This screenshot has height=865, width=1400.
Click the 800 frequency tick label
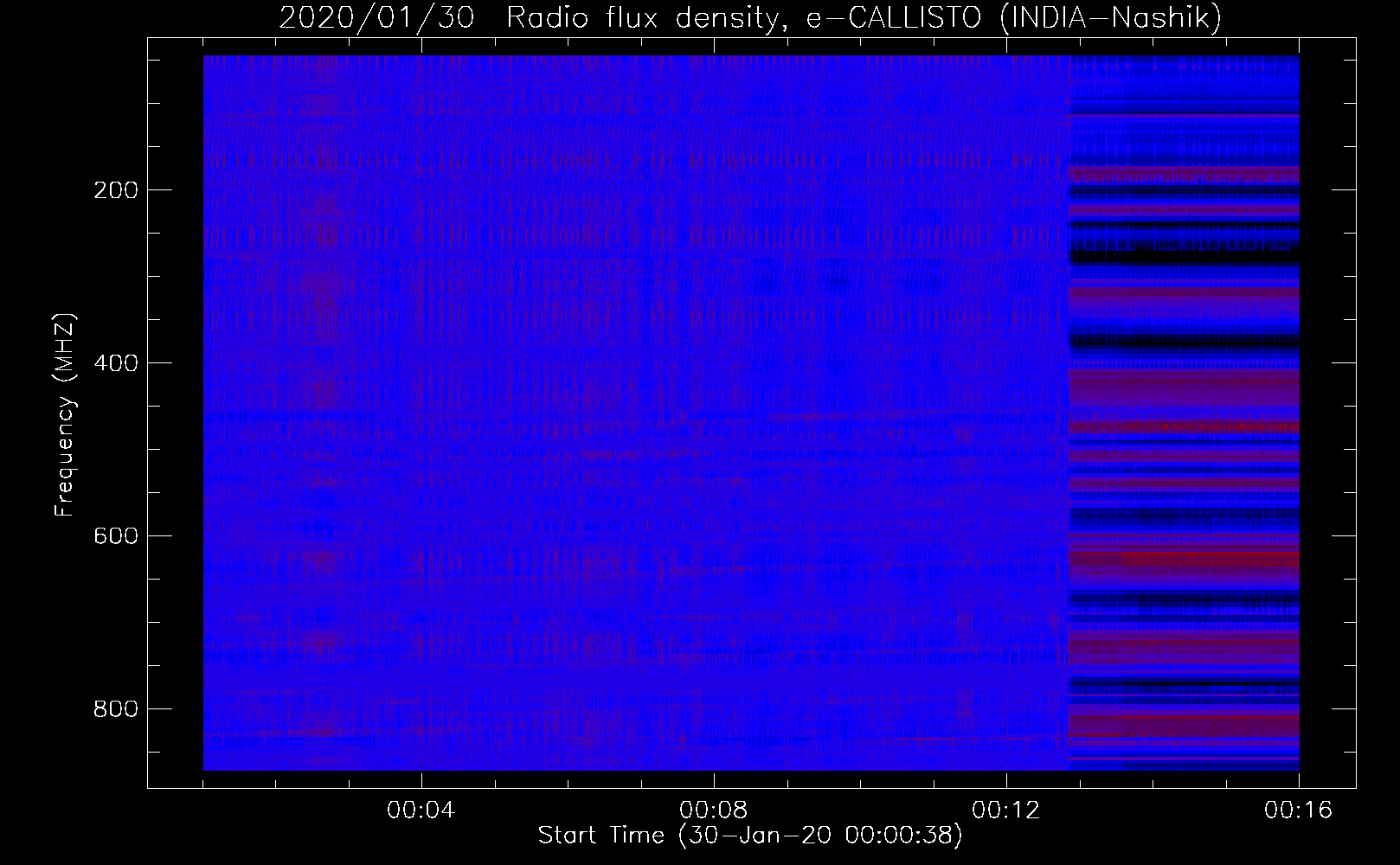click(115, 708)
